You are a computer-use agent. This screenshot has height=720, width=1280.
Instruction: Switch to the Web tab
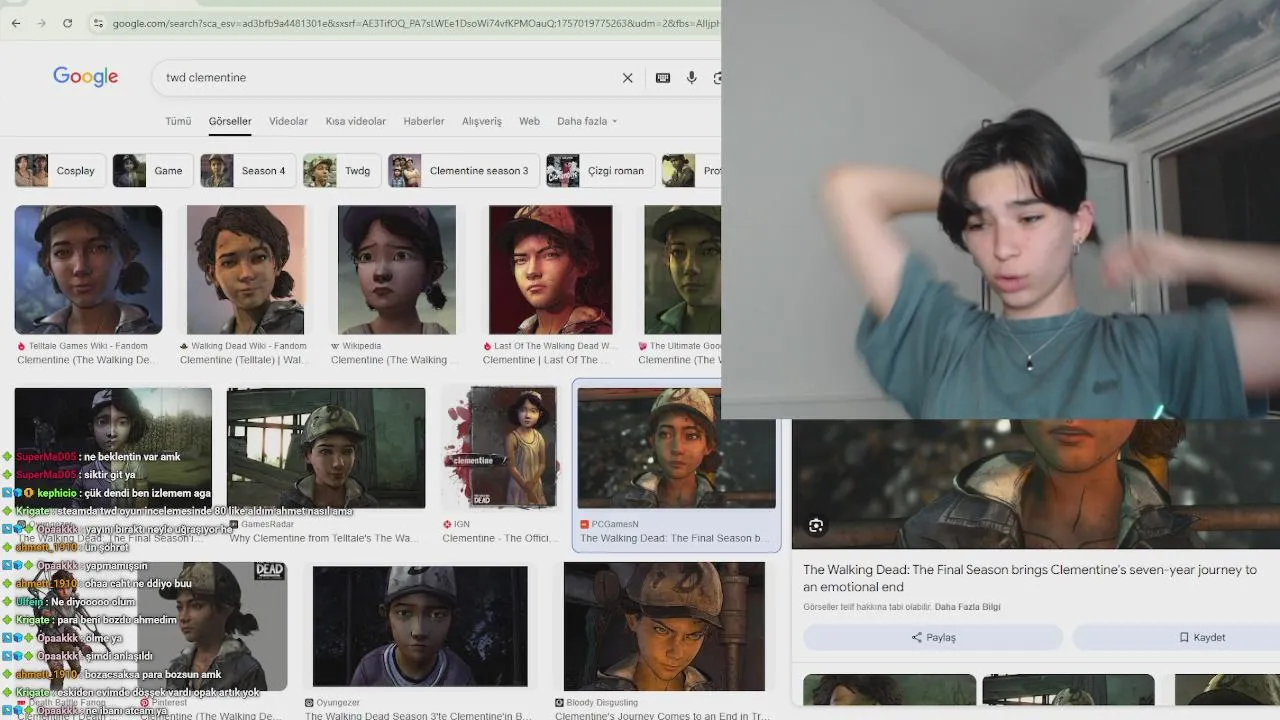click(x=529, y=121)
